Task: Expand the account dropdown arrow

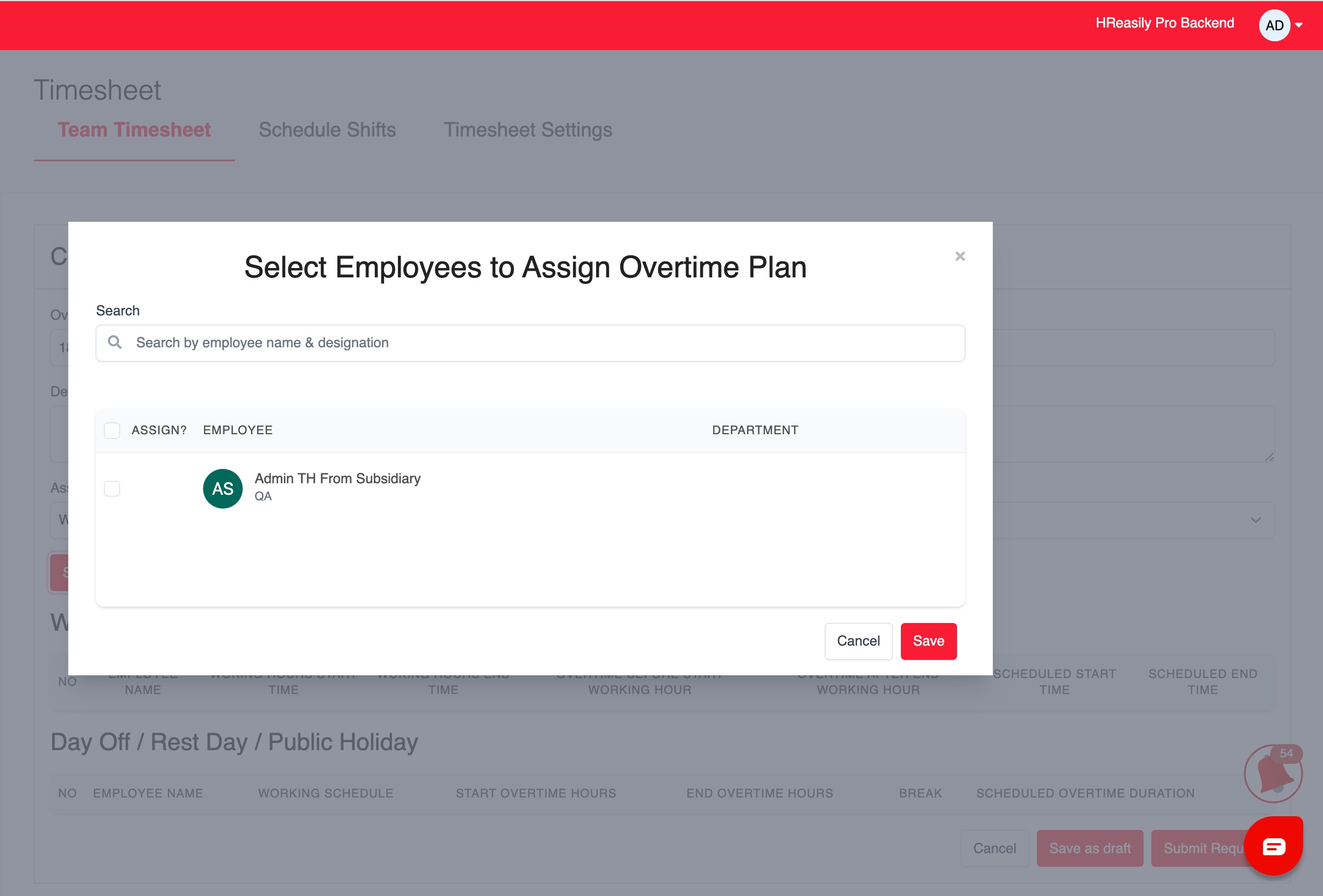Action: [x=1299, y=26]
